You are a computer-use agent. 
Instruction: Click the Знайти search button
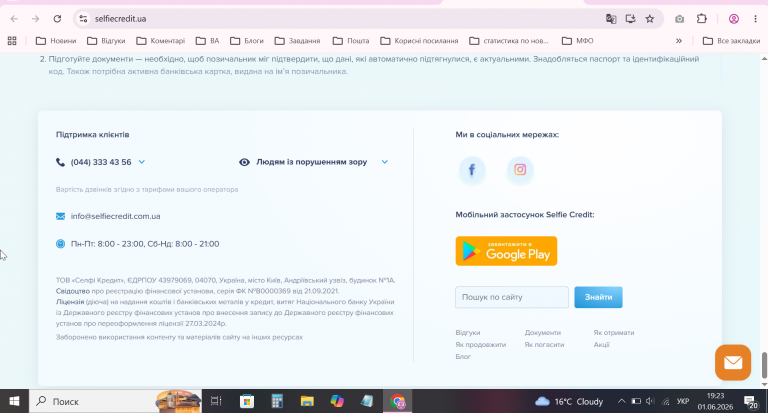(x=598, y=297)
